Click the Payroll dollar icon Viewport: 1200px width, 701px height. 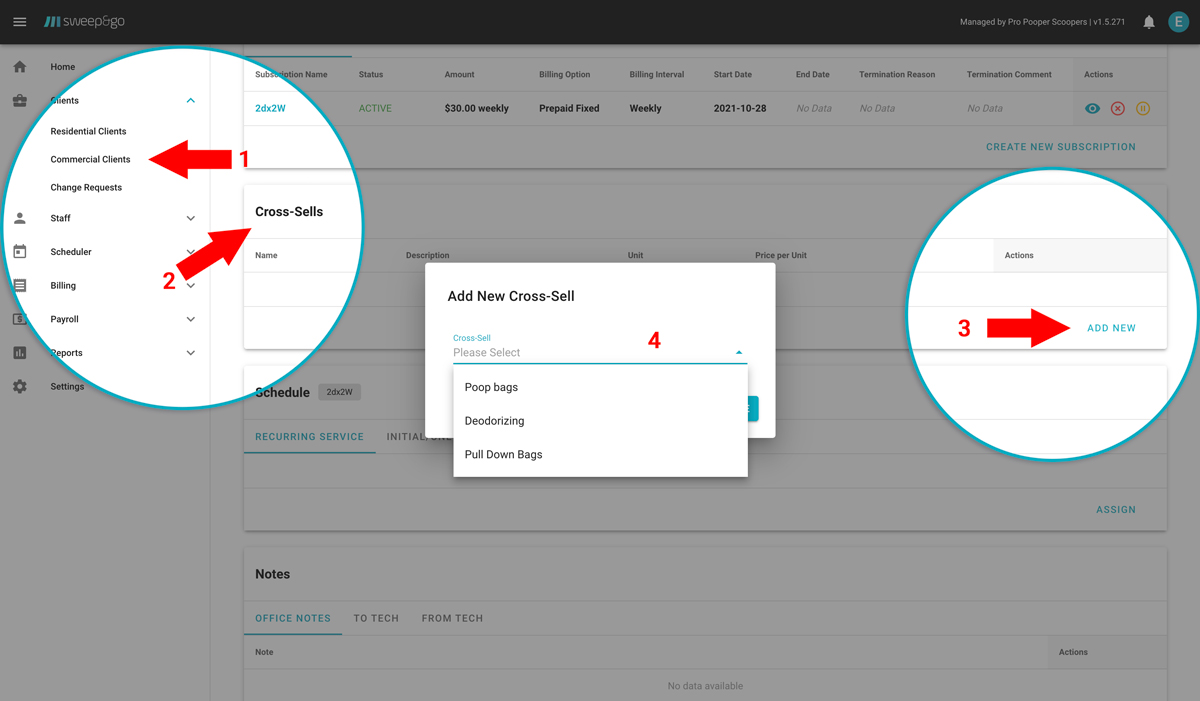pyautogui.click(x=20, y=318)
